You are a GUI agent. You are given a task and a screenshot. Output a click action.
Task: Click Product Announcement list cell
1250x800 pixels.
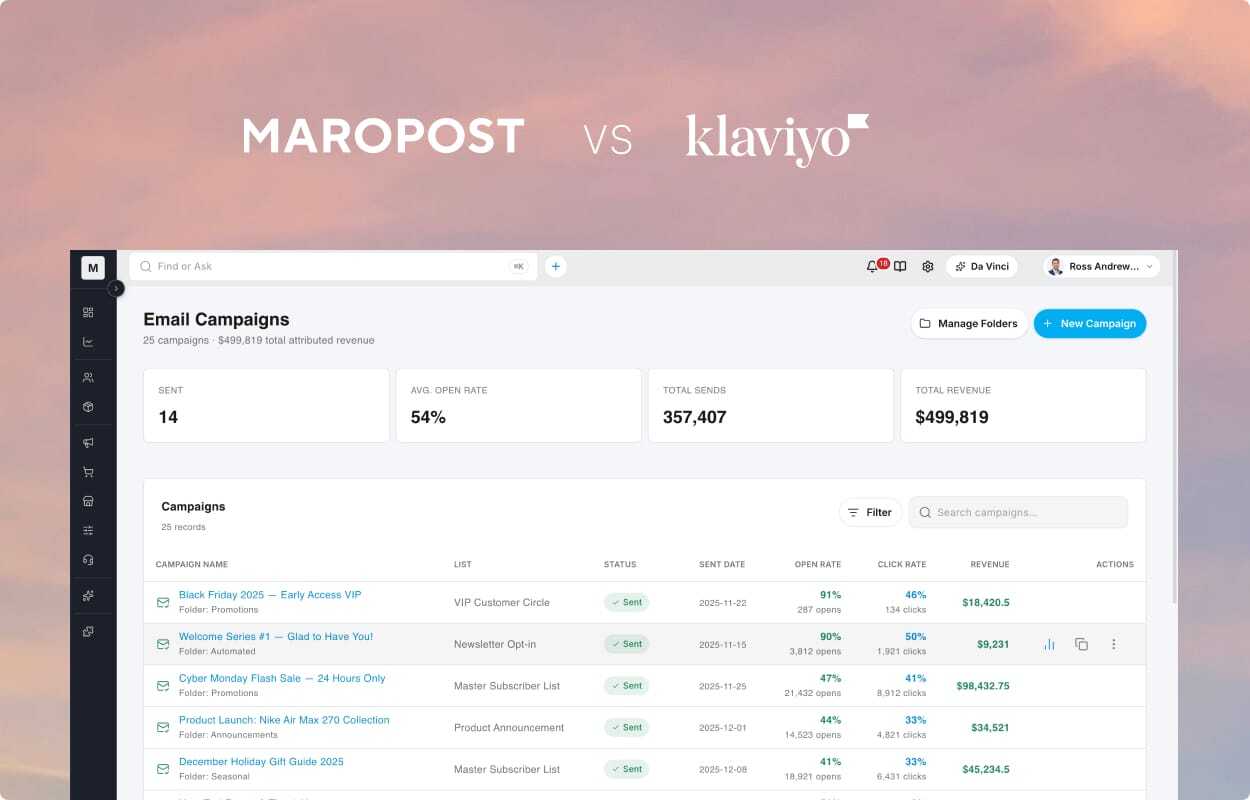point(509,727)
